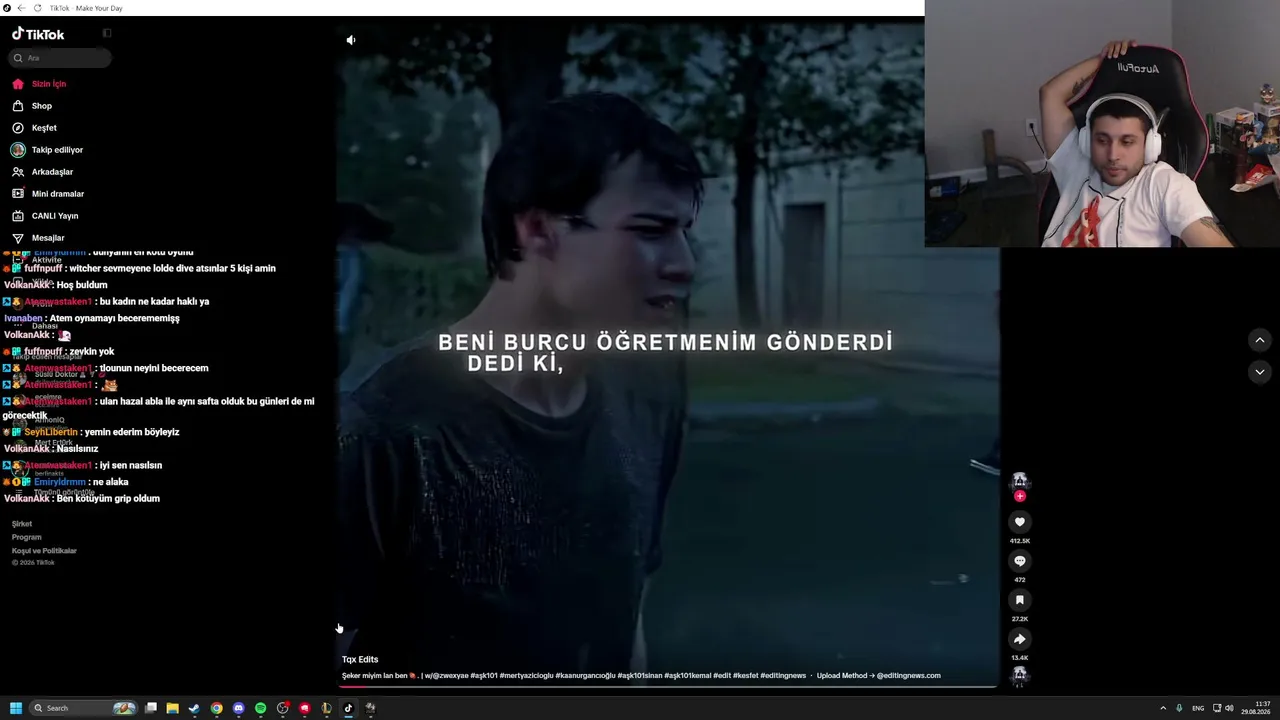
Task: Open volume control in the system tray
Action: (x=1229, y=708)
